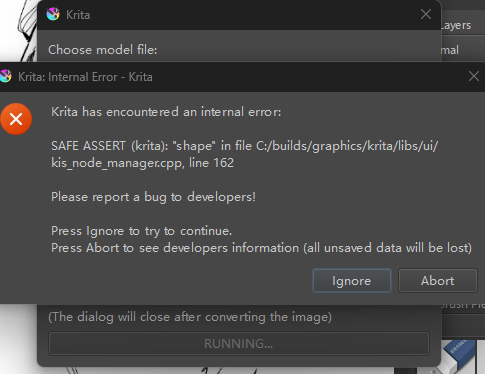Click the Brush Presets docker header
Screen dimensions: 485x374
463,305
